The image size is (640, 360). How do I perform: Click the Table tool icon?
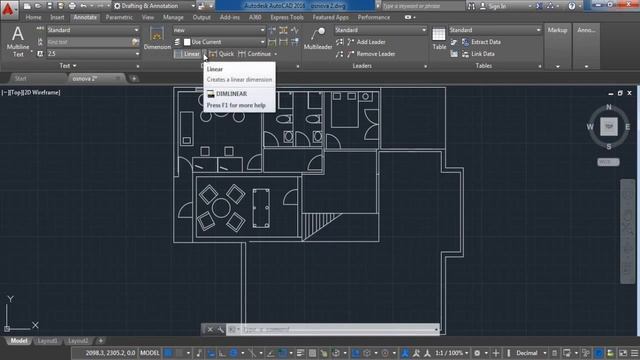(x=439, y=39)
